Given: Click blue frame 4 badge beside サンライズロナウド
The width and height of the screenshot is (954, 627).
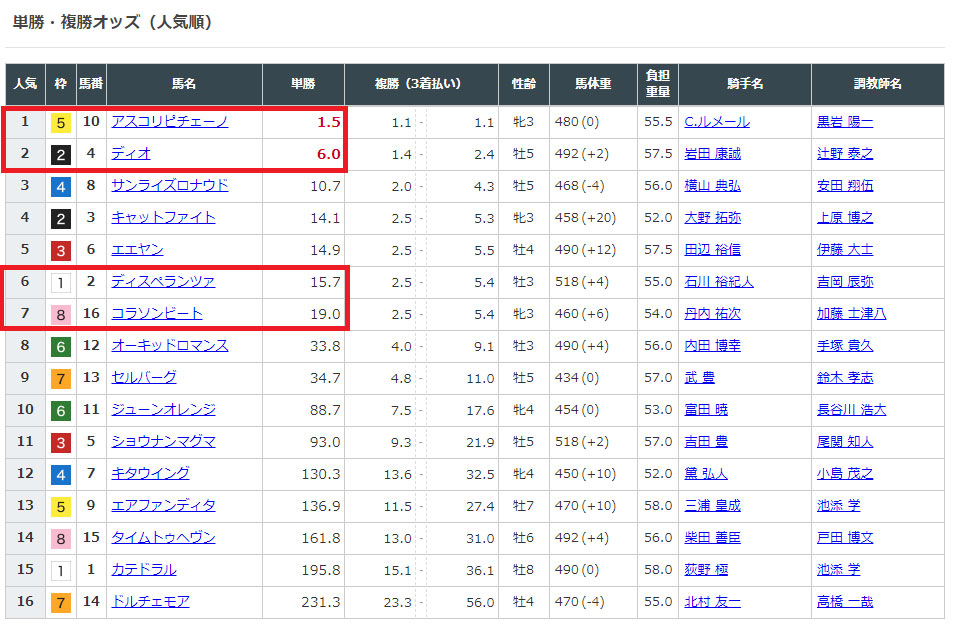Looking at the screenshot, I should coord(61,186).
